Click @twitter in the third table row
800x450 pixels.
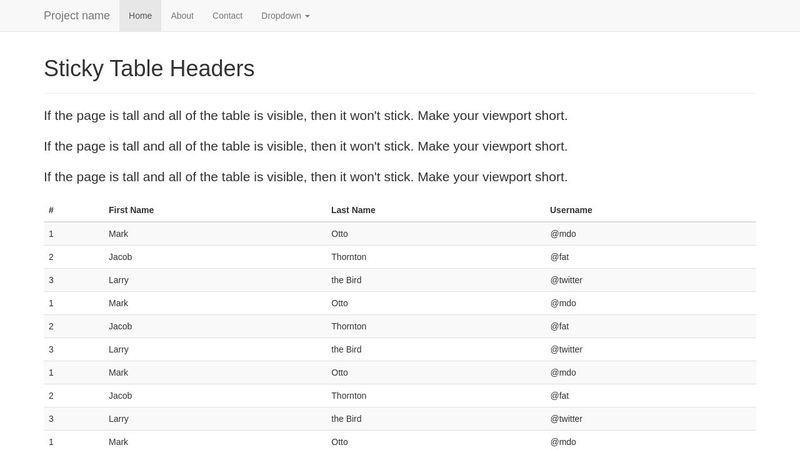(x=566, y=280)
